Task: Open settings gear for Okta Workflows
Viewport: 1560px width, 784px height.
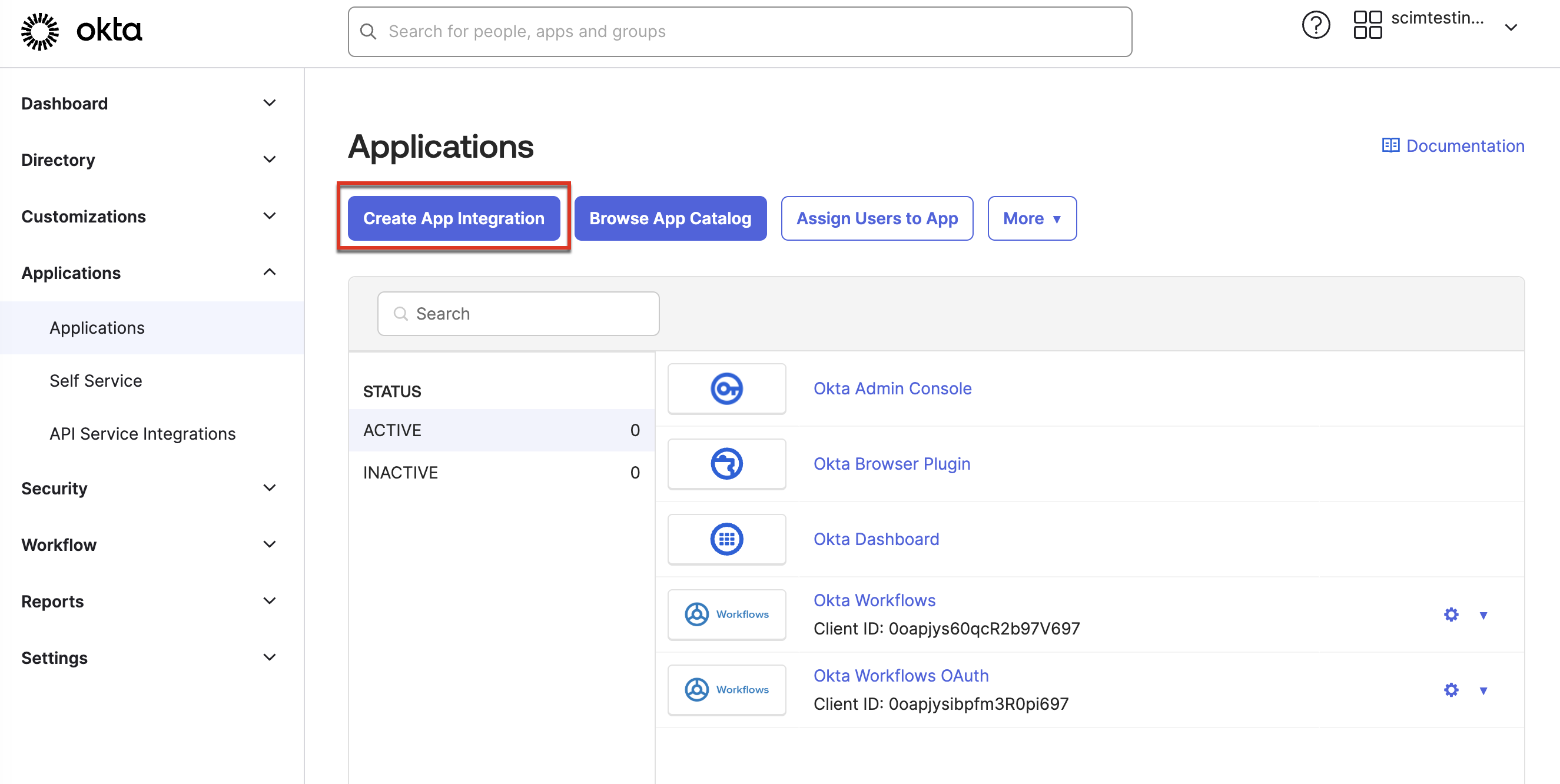Action: [1451, 614]
